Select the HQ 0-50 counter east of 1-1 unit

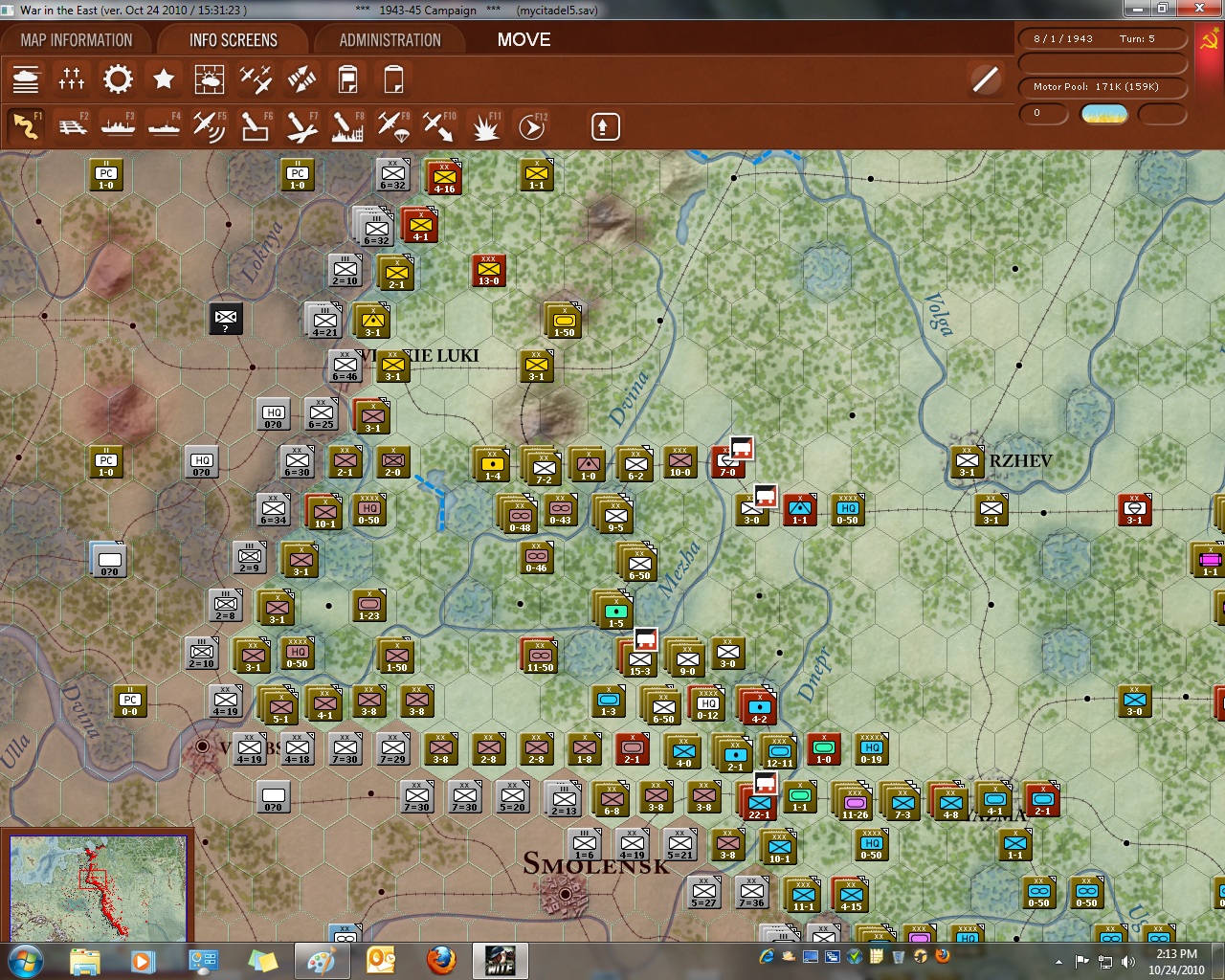pos(847,510)
